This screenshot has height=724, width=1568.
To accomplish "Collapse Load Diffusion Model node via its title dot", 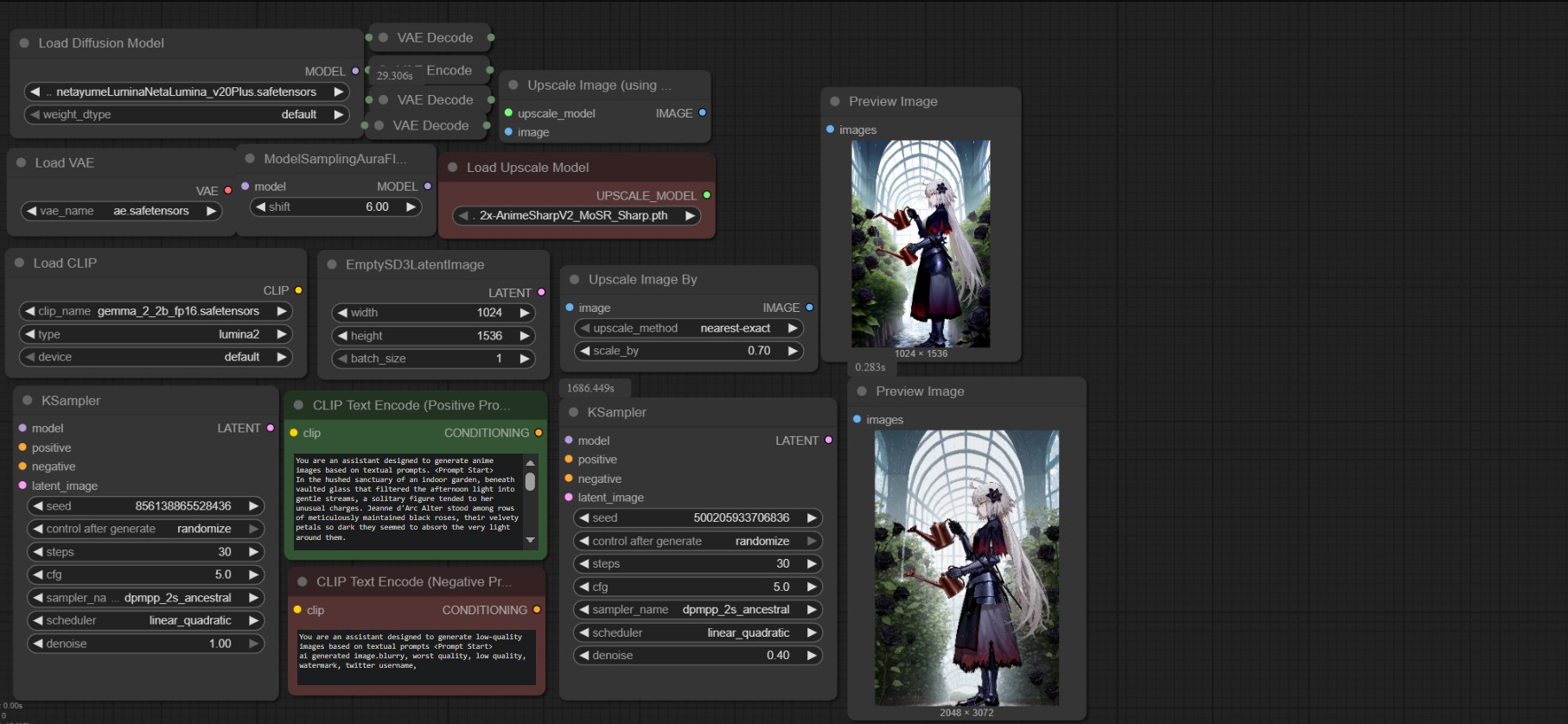I will click(x=24, y=43).
